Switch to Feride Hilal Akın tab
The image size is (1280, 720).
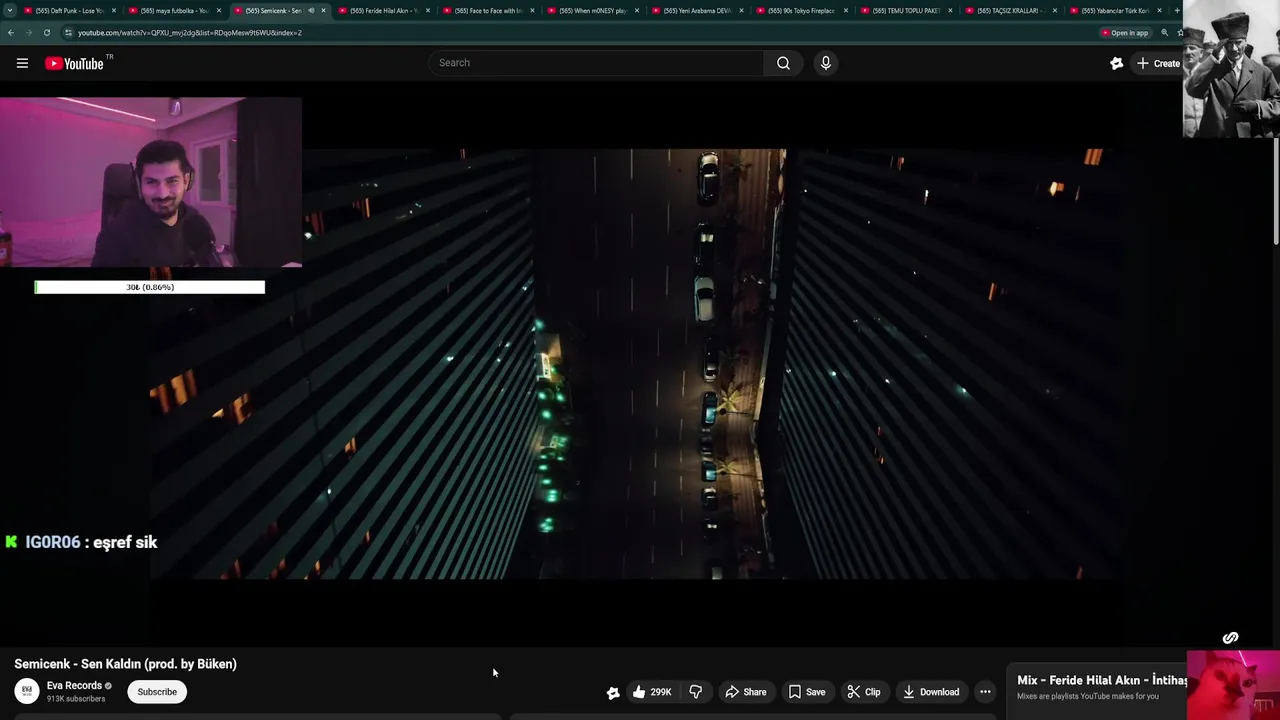tap(382, 11)
